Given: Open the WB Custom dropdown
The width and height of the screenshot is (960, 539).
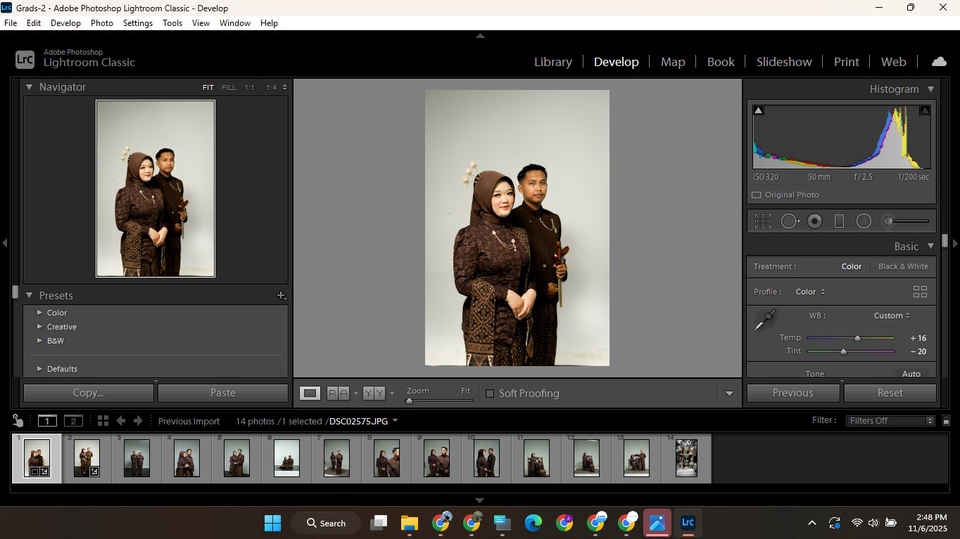Looking at the screenshot, I should [891, 315].
